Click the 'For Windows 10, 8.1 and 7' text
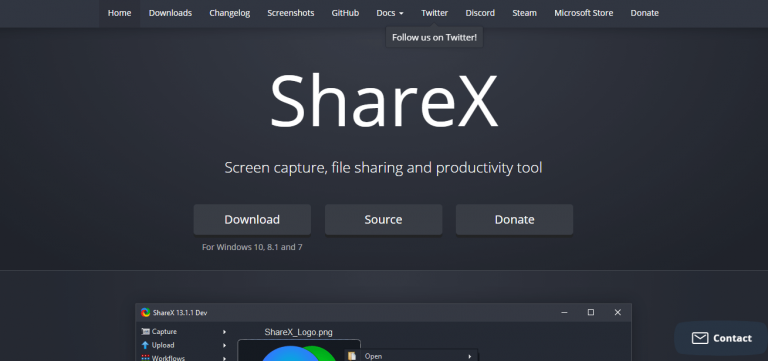This screenshot has height=361, width=768. pos(252,247)
